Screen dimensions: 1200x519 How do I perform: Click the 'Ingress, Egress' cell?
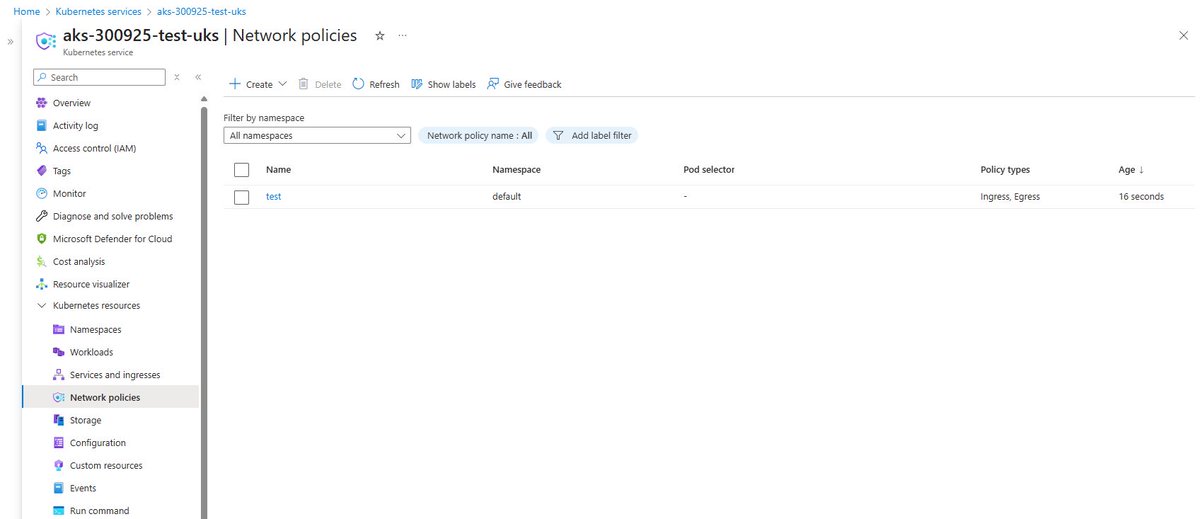[x=1010, y=197]
